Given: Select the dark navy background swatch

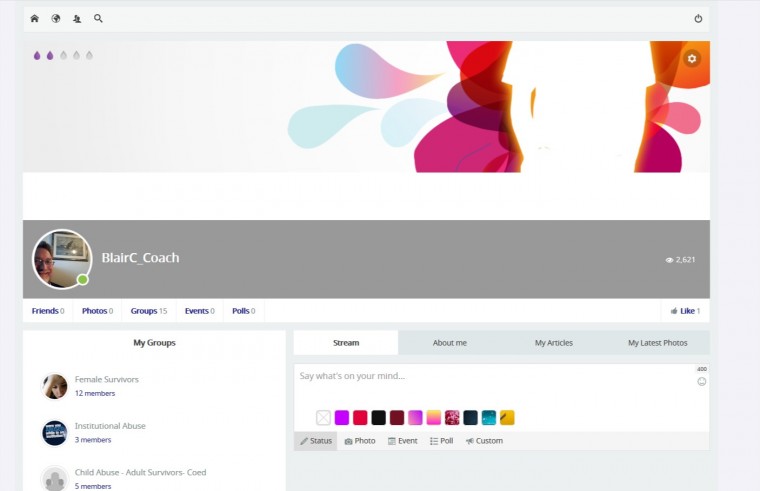Looking at the screenshot, I should click(x=471, y=417).
